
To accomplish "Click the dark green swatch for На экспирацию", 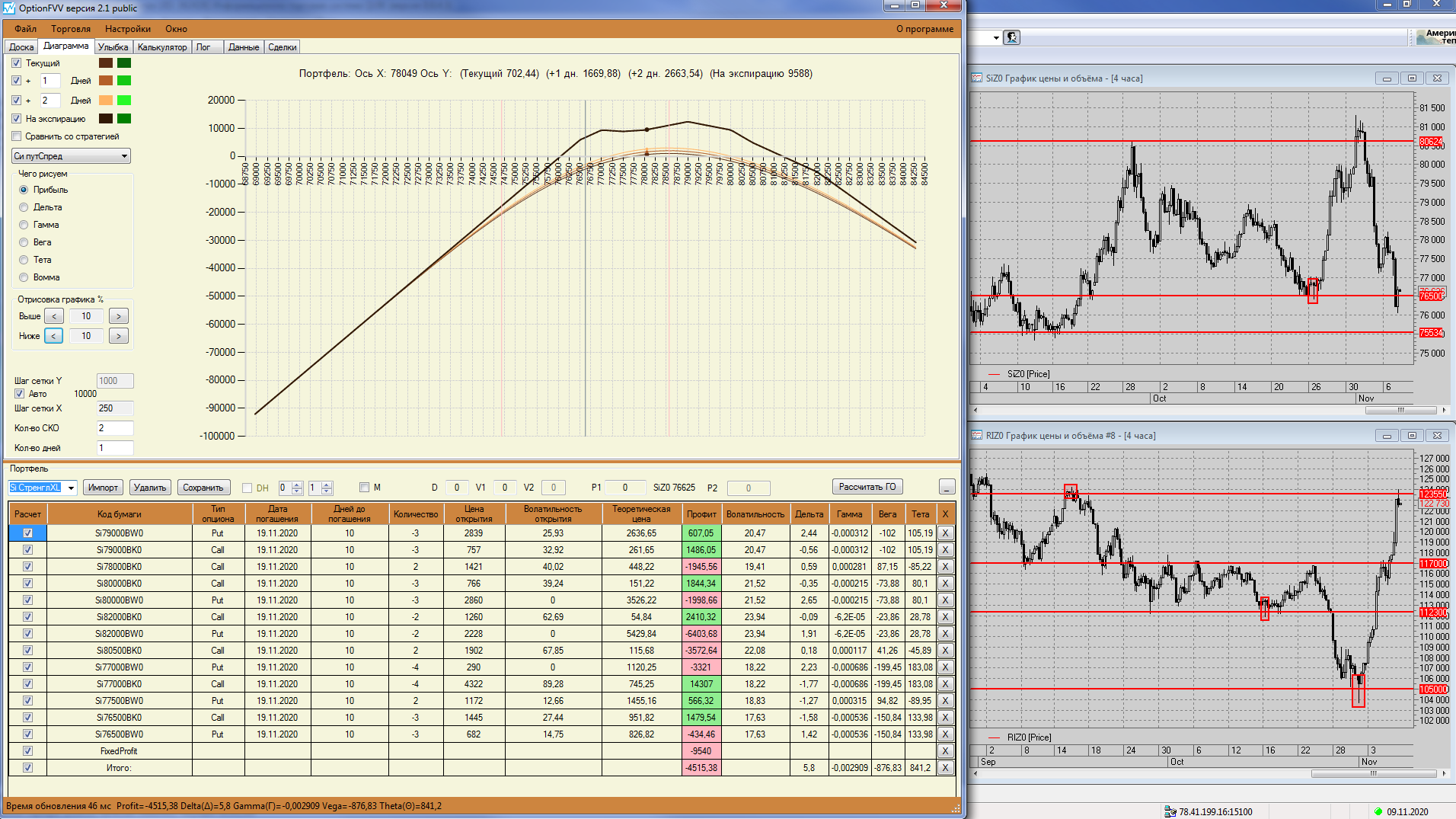I will click(x=124, y=119).
